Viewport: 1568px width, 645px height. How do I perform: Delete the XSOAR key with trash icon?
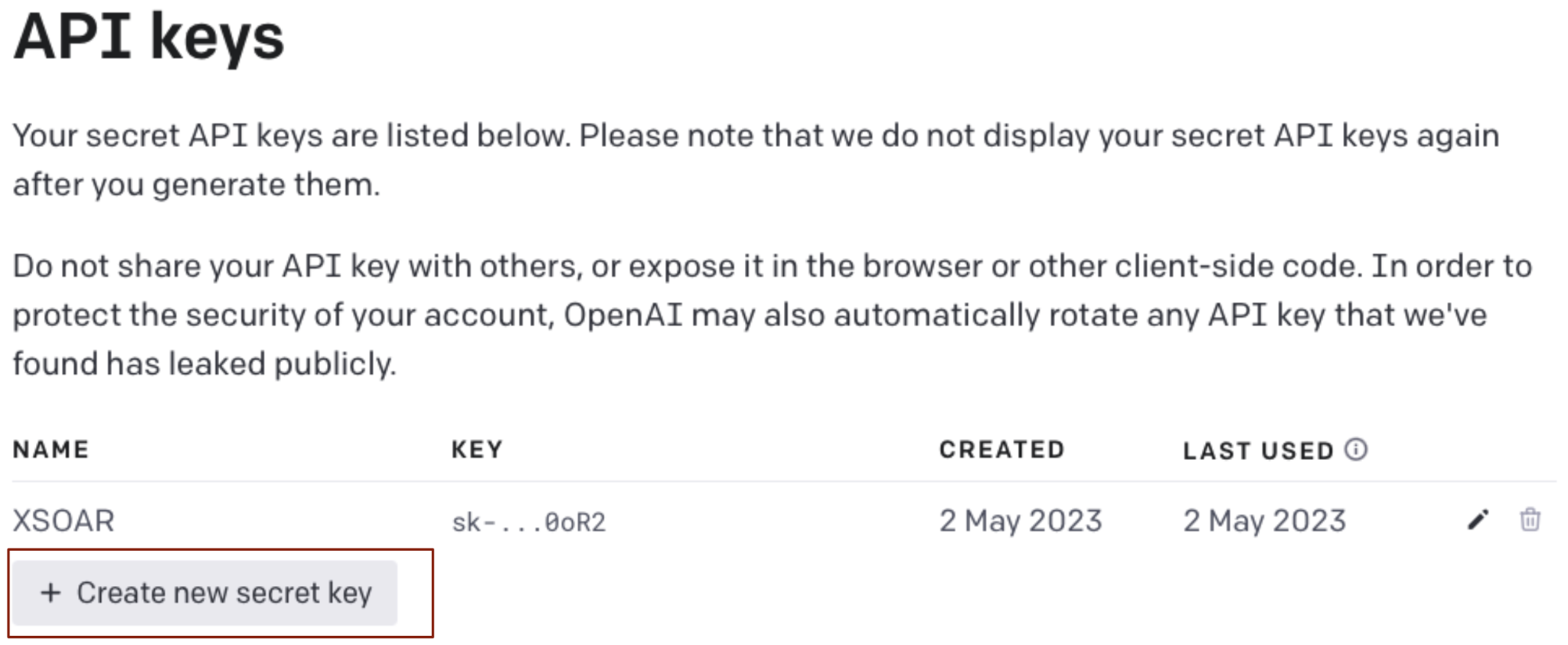[1530, 520]
